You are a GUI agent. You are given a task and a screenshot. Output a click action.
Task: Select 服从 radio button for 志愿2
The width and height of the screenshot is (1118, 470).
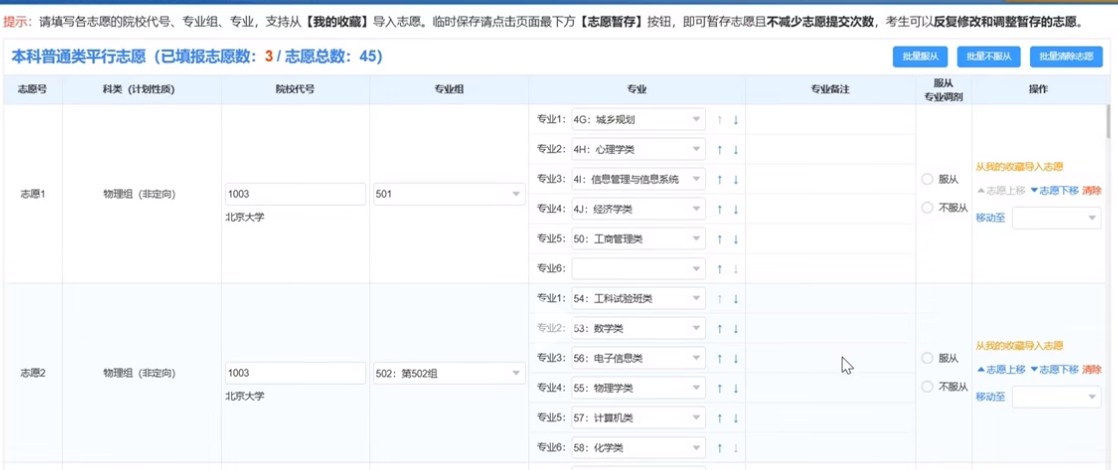pyautogui.click(x=927, y=358)
